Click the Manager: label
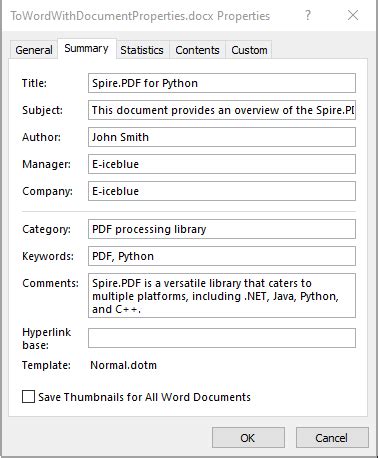Viewport: 378px width, 458px height. pyautogui.click(x=46, y=164)
